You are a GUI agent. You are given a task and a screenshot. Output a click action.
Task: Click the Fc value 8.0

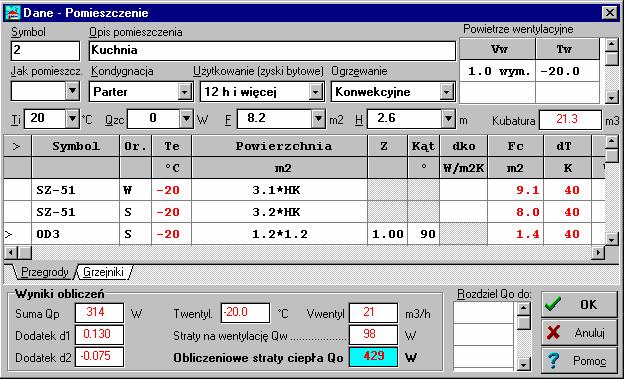[x=515, y=212]
